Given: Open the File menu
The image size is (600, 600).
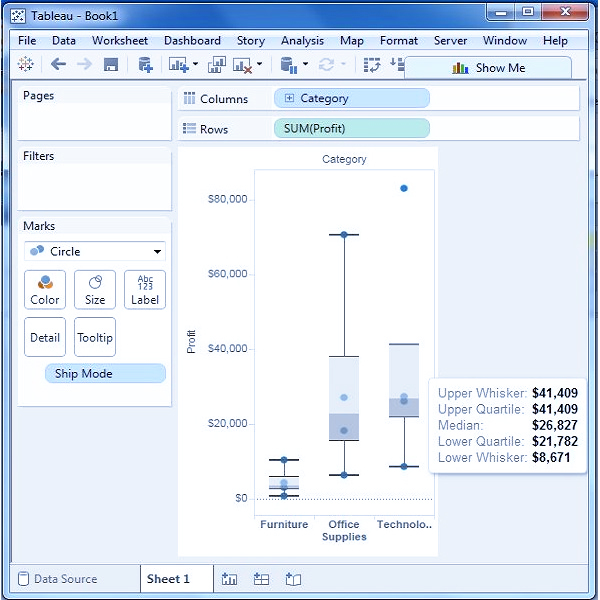Looking at the screenshot, I should coord(27,41).
